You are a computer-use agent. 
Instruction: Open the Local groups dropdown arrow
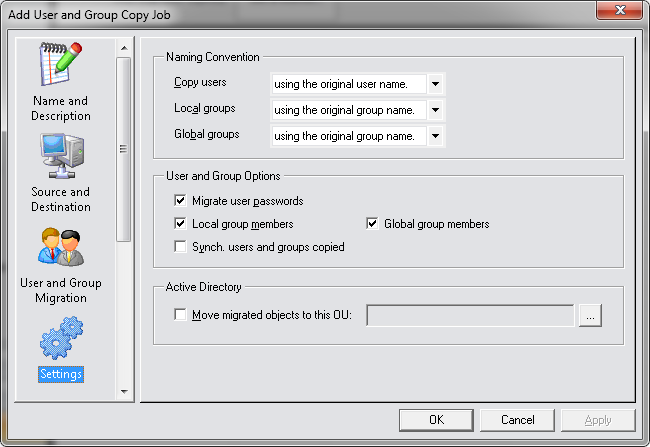pos(435,110)
